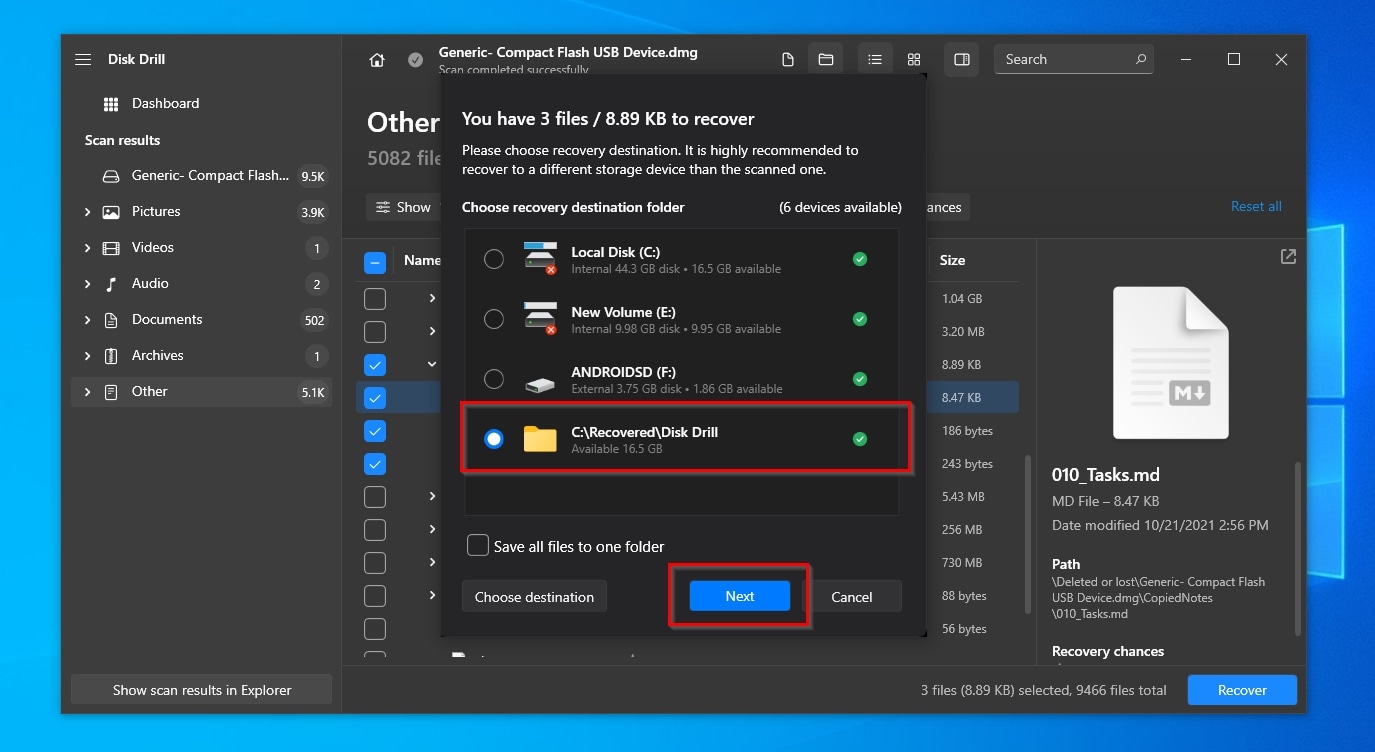Select New Volume (E:) radio button
This screenshot has width=1375, height=752.
tap(494, 320)
